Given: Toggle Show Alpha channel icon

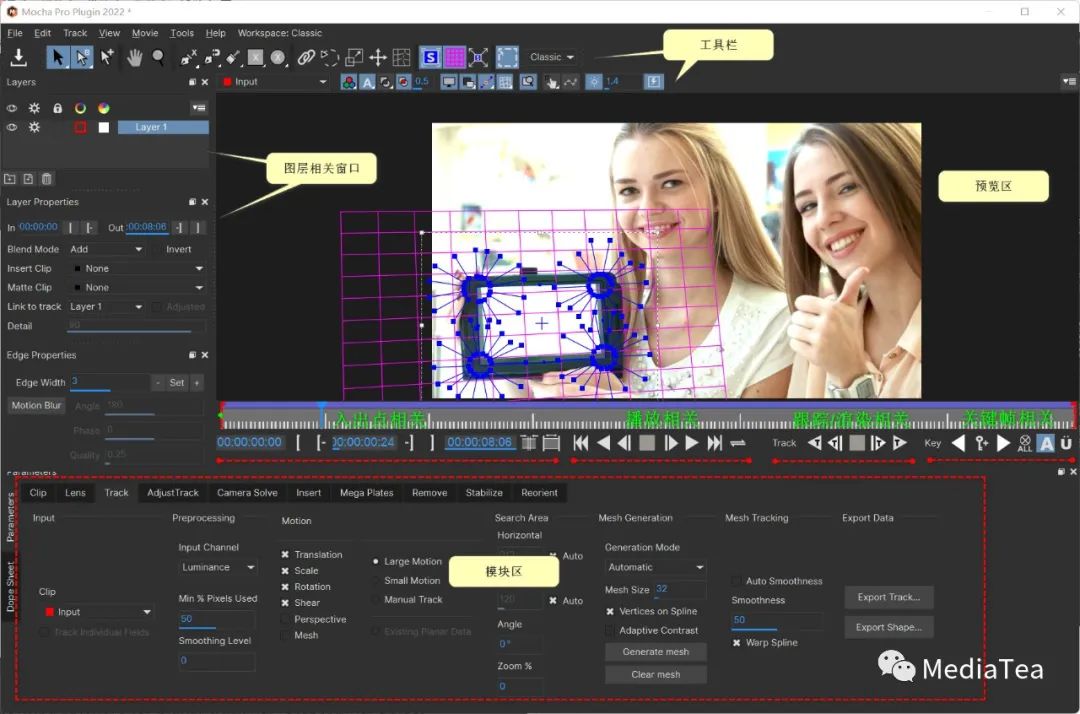Looking at the screenshot, I should pyautogui.click(x=368, y=83).
